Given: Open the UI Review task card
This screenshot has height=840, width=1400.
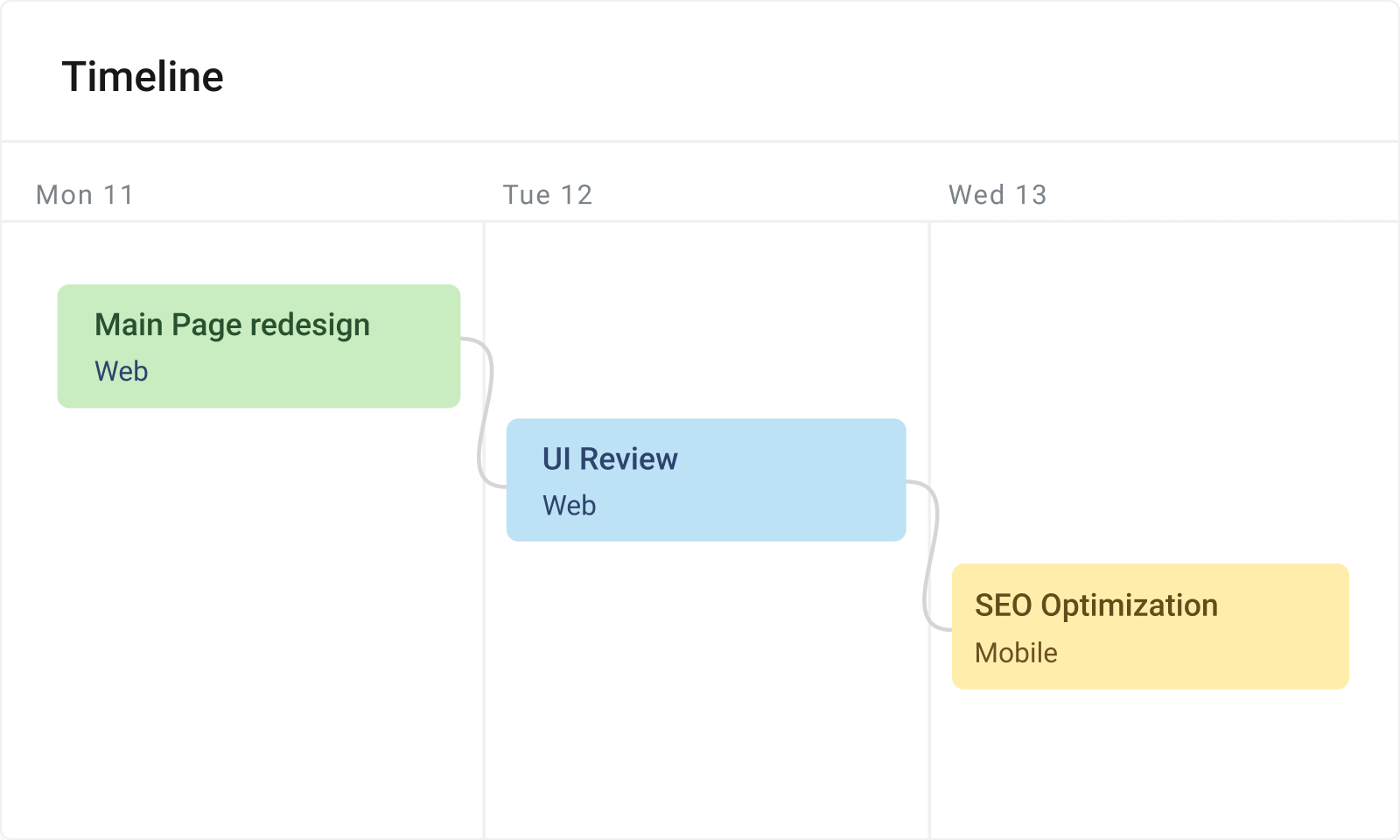Looking at the screenshot, I should [705, 479].
